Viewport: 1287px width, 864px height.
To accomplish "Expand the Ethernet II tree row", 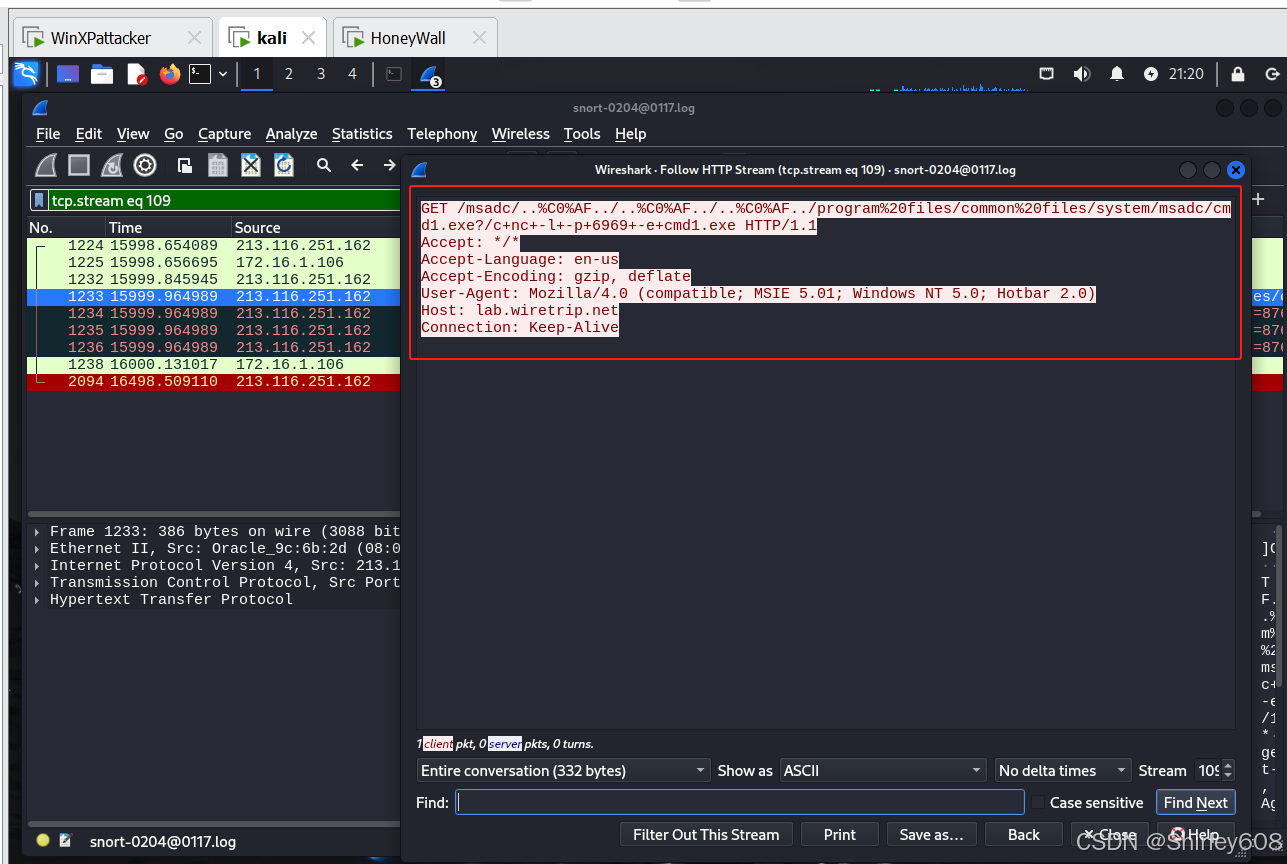I will pos(38,549).
